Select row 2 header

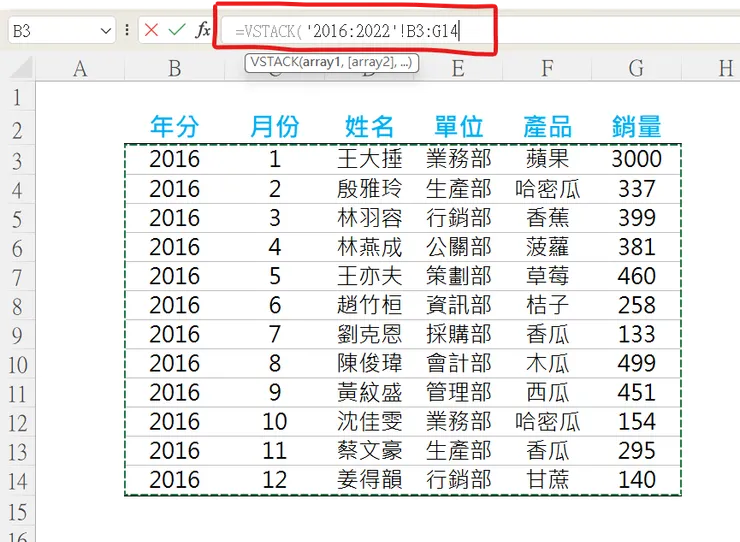click(17, 129)
